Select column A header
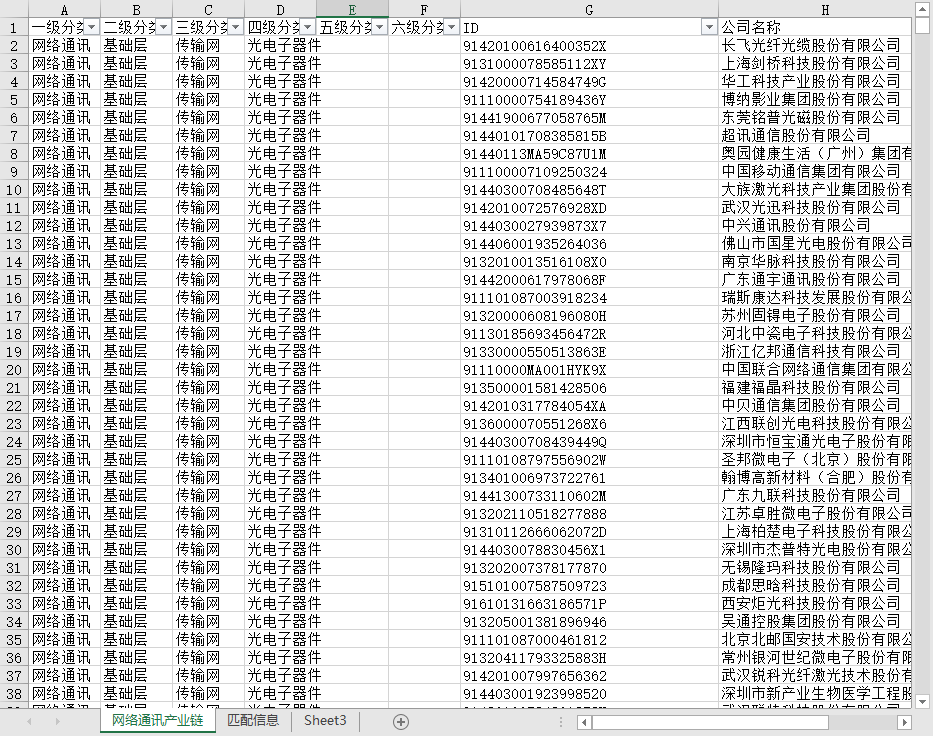 coord(64,10)
